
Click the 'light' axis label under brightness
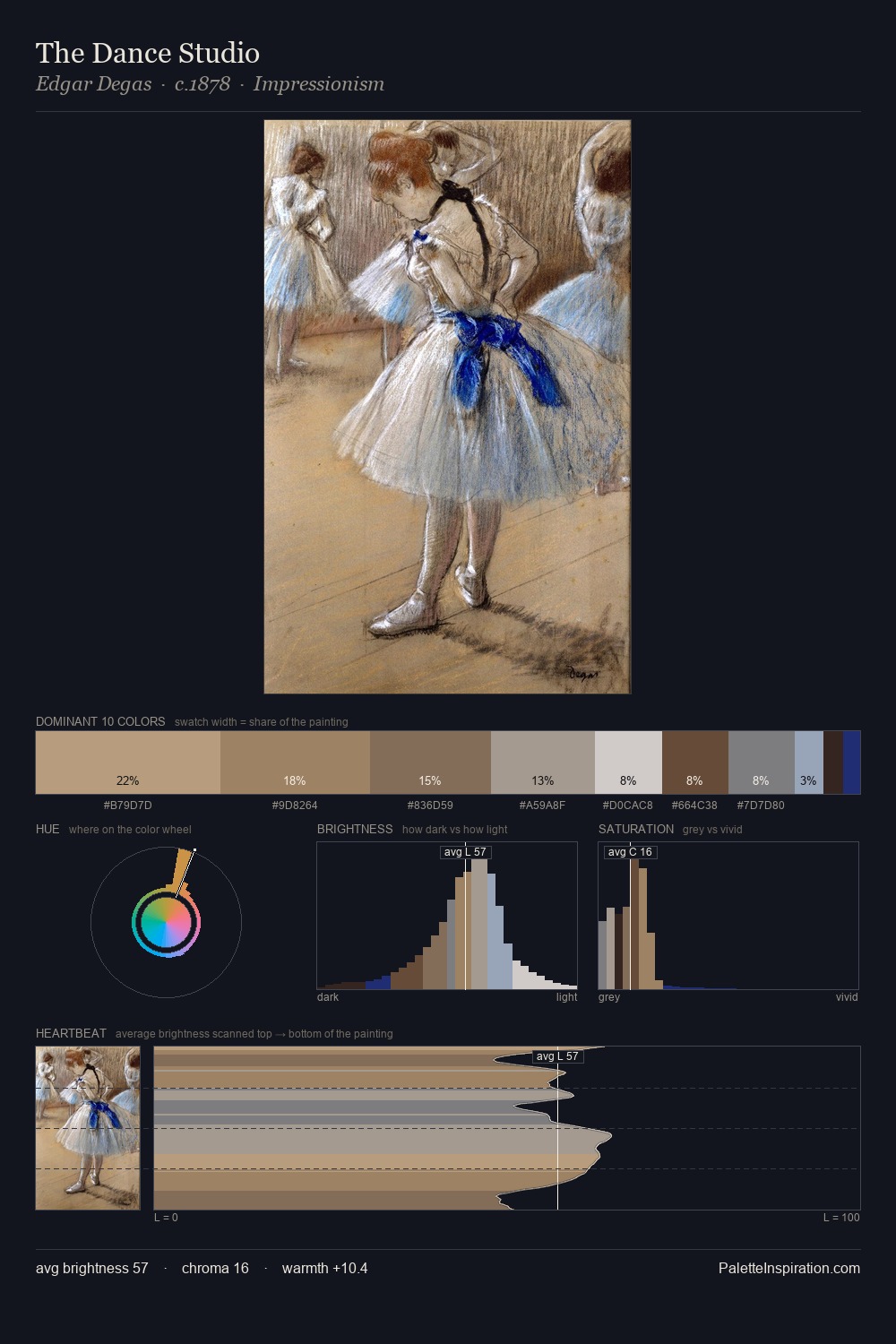pyautogui.click(x=566, y=997)
